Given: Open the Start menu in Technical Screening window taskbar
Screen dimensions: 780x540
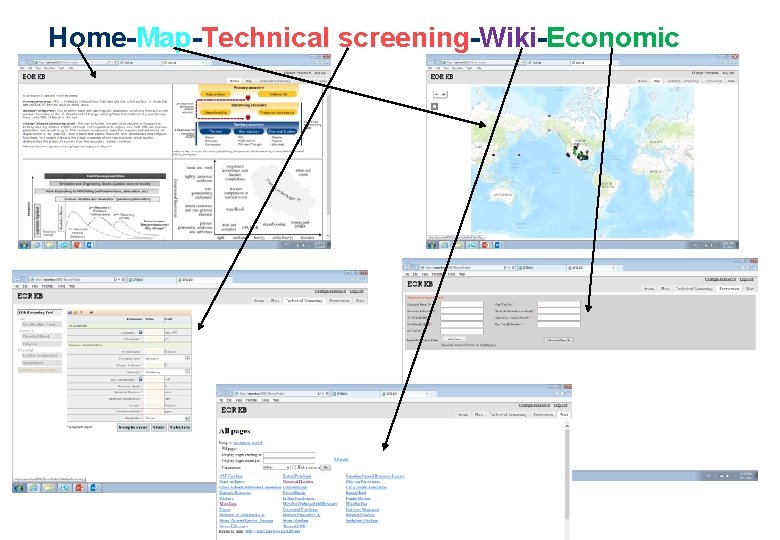Looking at the screenshot, I should coord(19,487).
